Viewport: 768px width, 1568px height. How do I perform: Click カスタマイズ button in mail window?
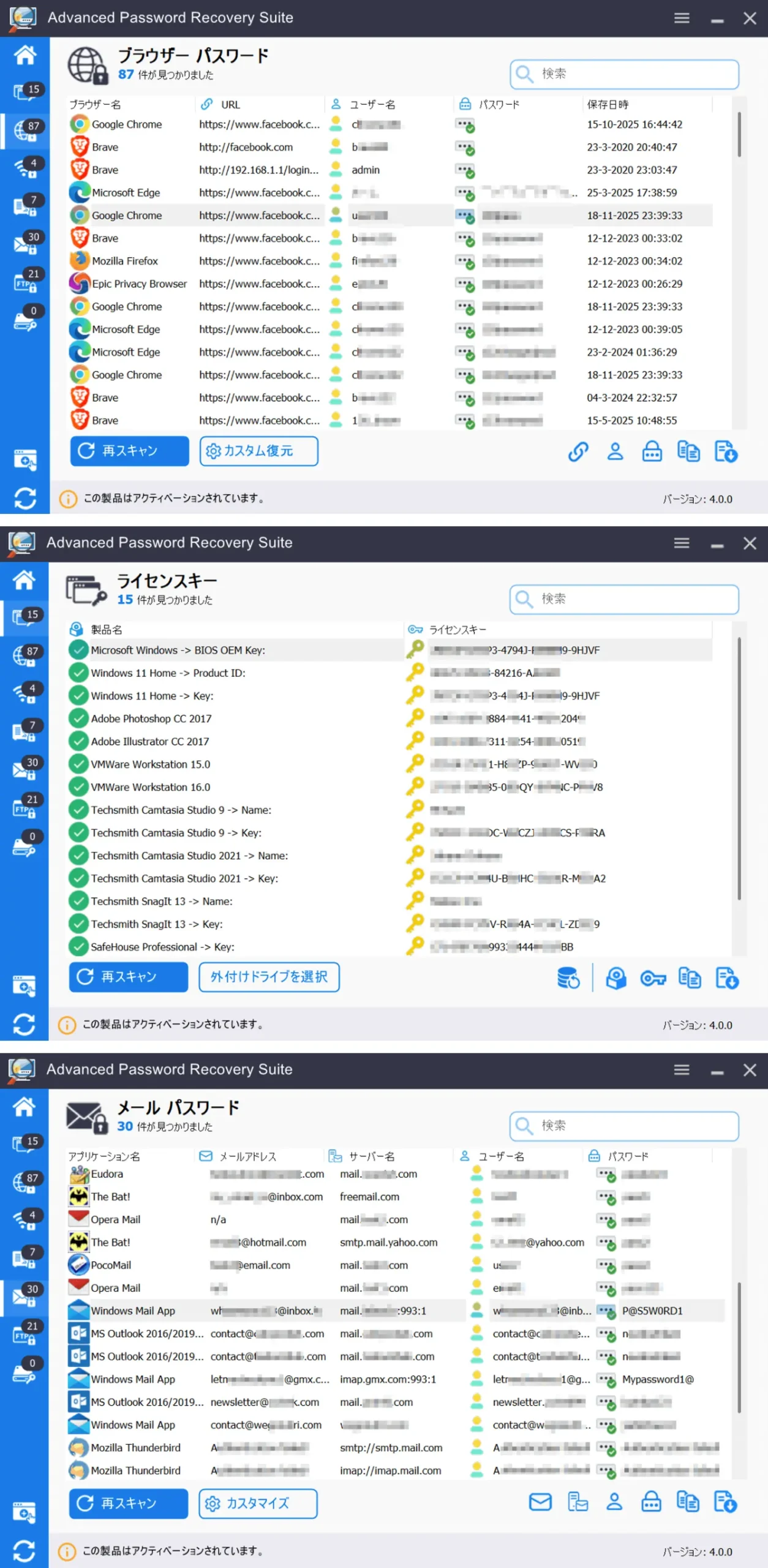coord(258,1503)
